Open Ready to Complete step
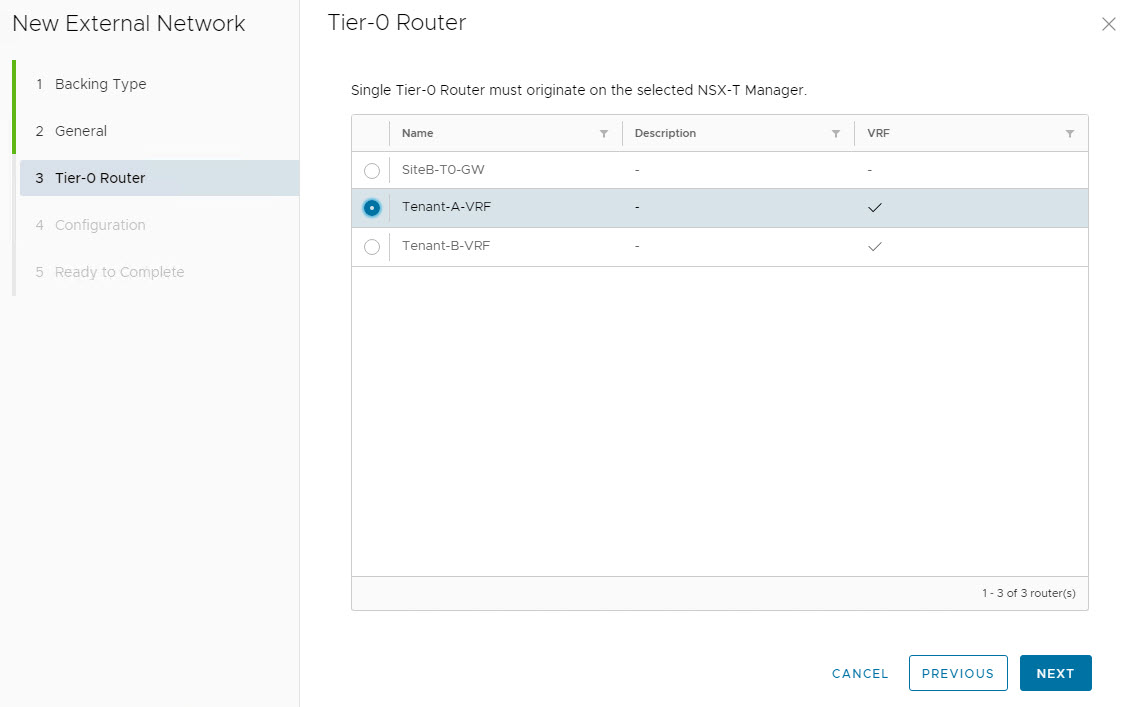 click(x=119, y=272)
